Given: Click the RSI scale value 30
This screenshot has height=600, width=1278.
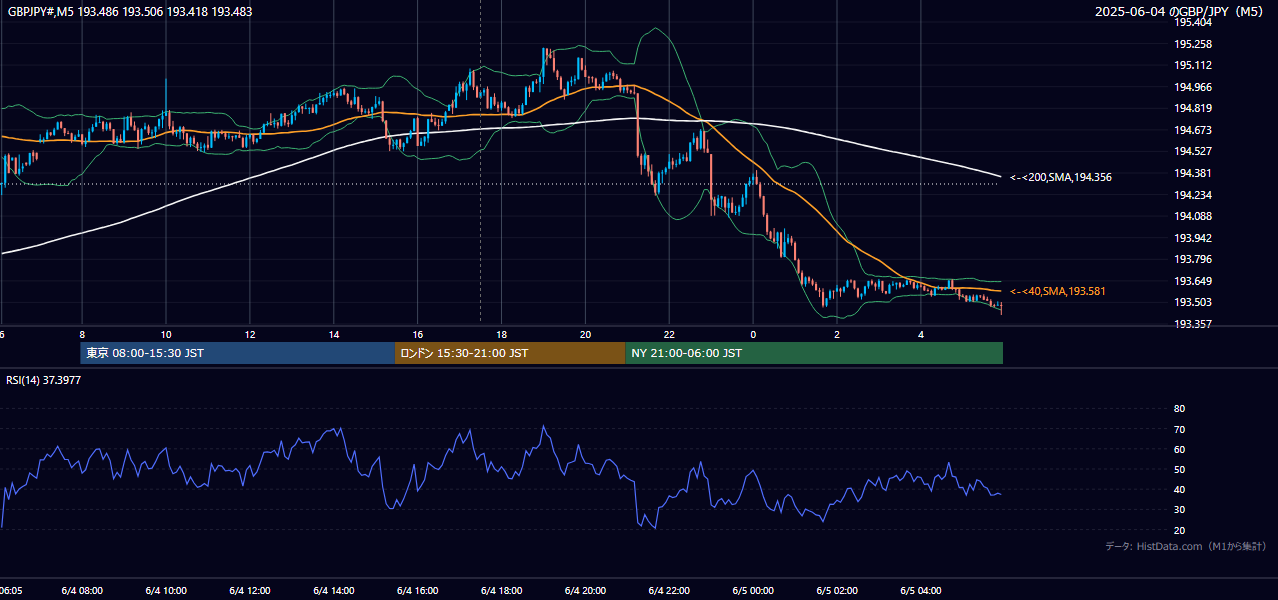Looking at the screenshot, I should tap(1179, 510).
